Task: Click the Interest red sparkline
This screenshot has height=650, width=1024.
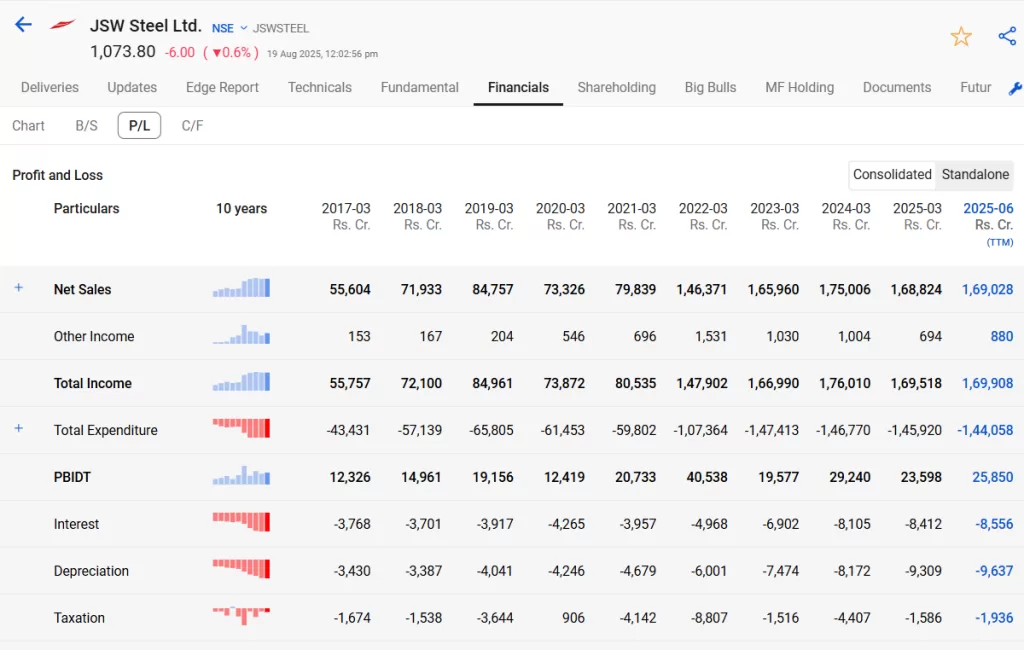Action: pyautogui.click(x=241, y=522)
